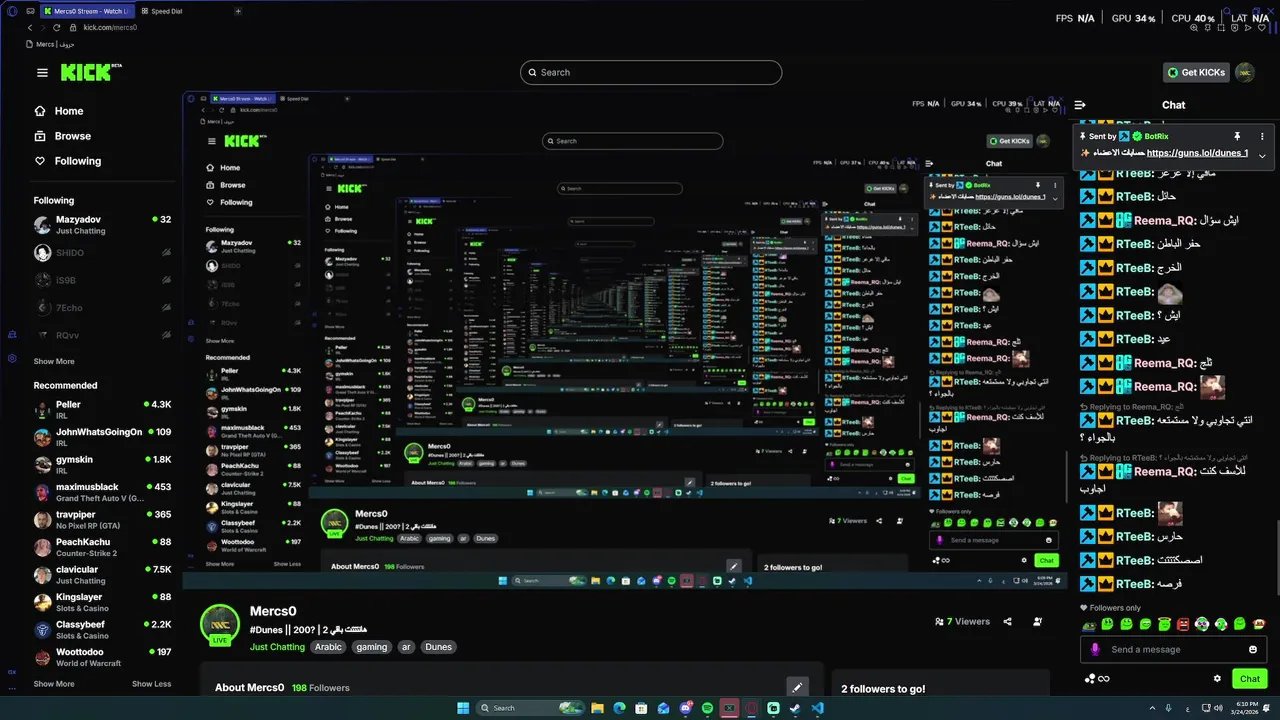Open Visual Studio Code from taskbar
The height and width of the screenshot is (720, 1280).
tap(818, 708)
